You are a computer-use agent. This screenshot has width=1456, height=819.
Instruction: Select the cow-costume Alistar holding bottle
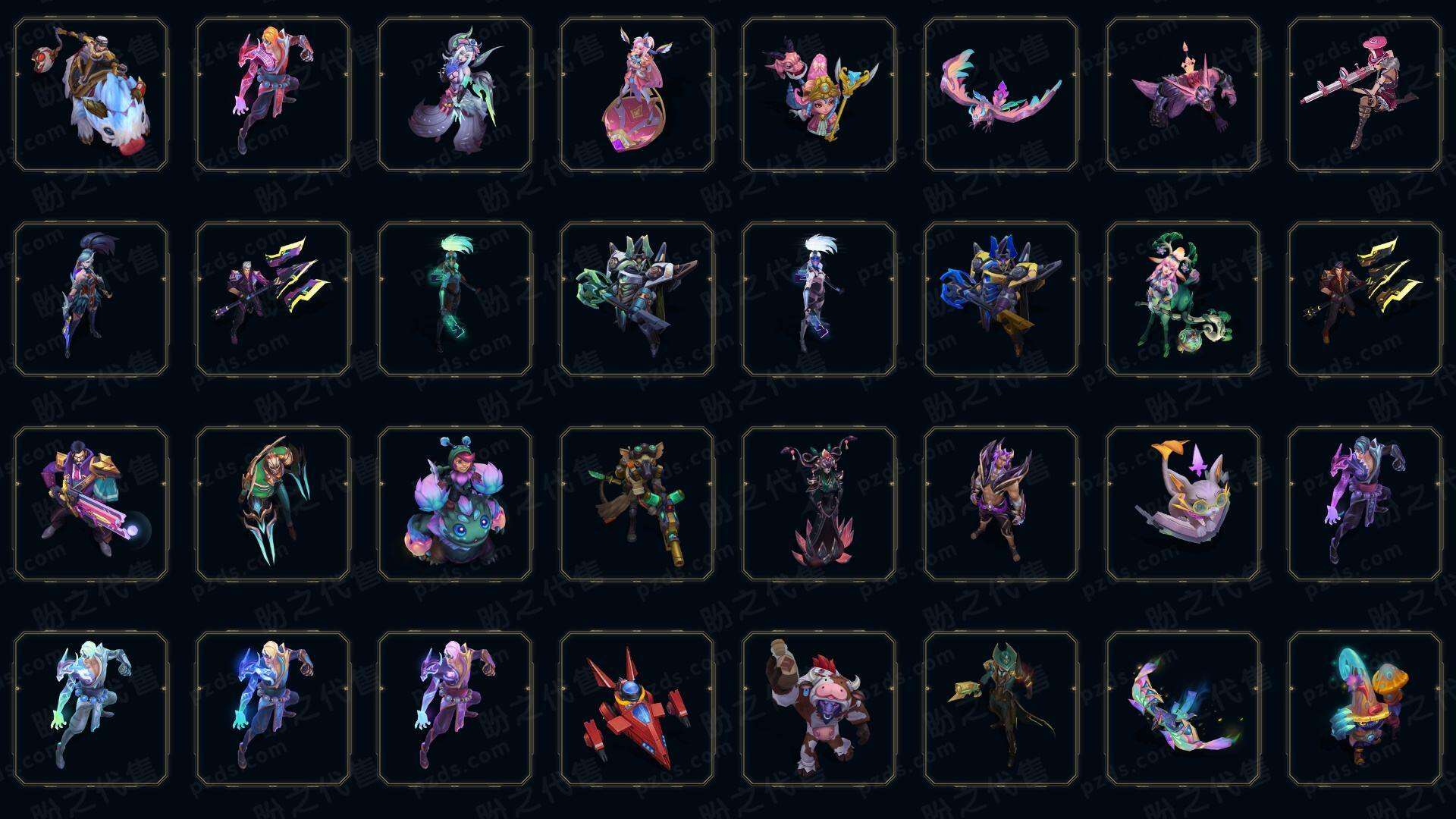click(819, 708)
